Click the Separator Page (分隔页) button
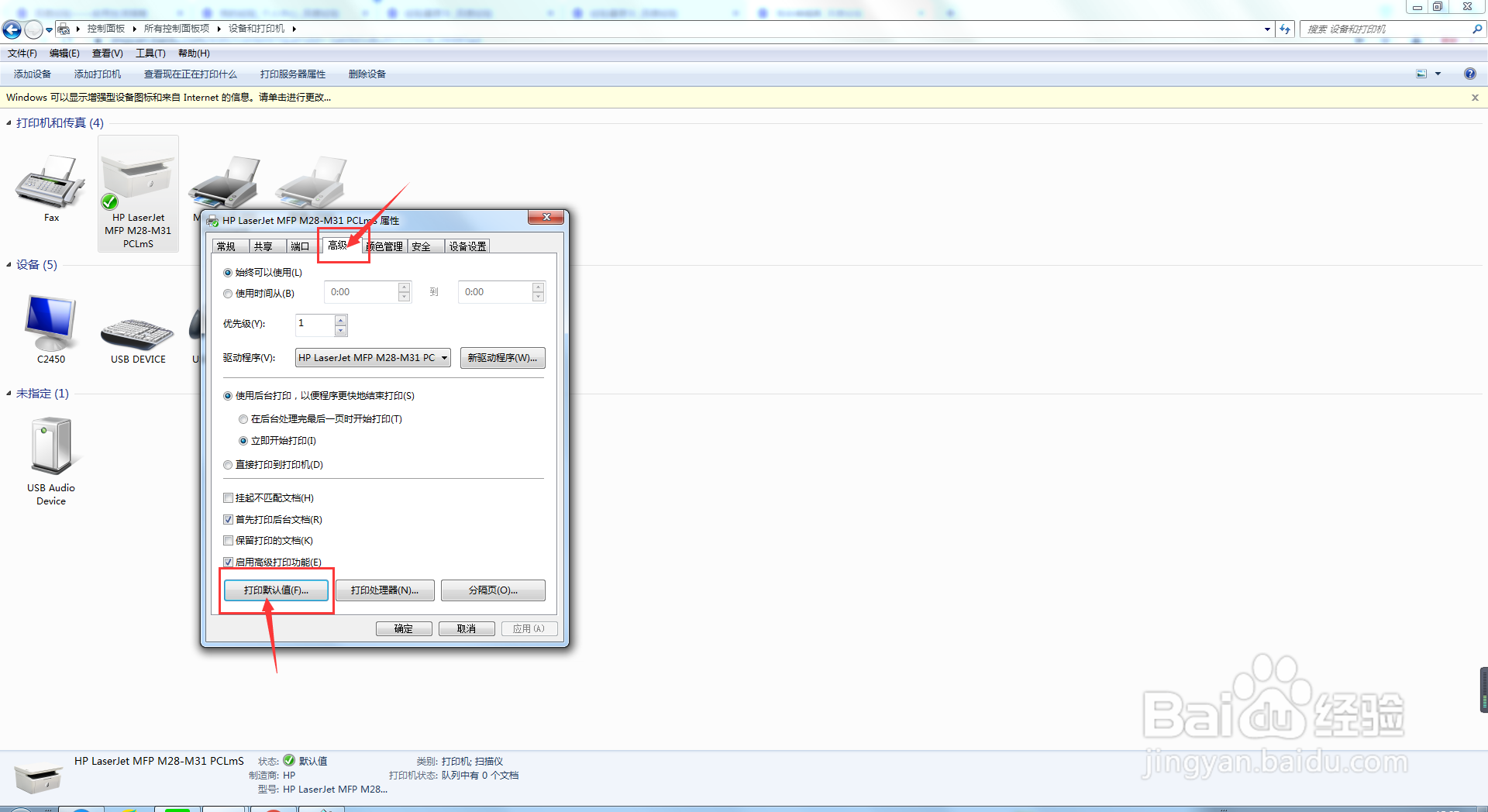Screen dimensions: 1488x812 (x=493, y=590)
